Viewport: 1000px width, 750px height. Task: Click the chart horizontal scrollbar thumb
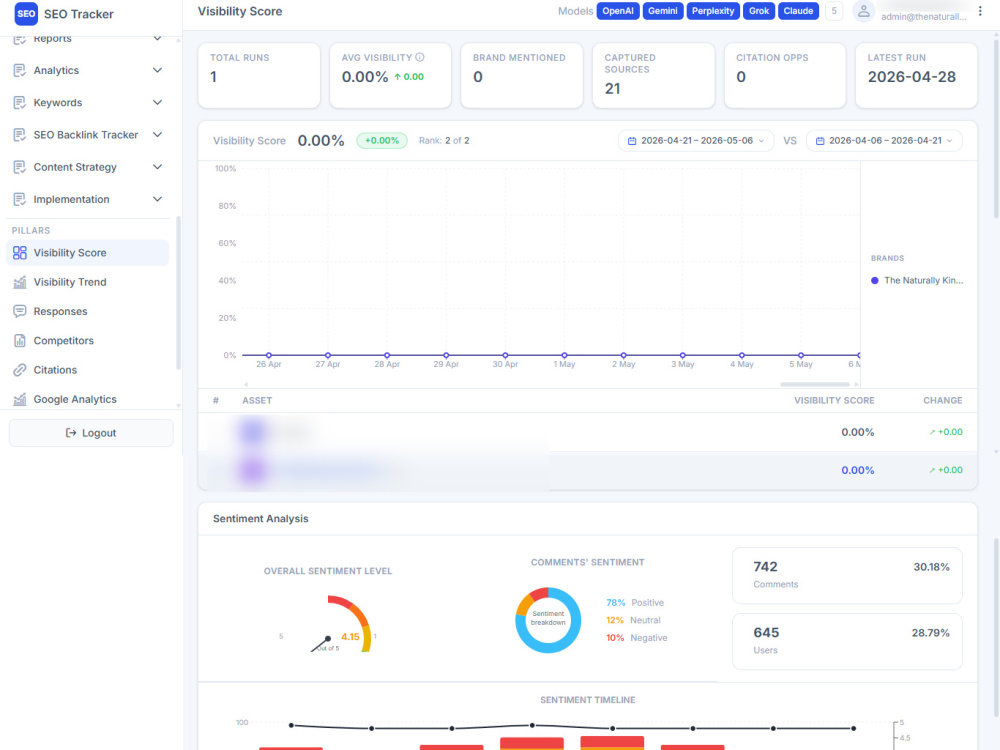point(815,385)
